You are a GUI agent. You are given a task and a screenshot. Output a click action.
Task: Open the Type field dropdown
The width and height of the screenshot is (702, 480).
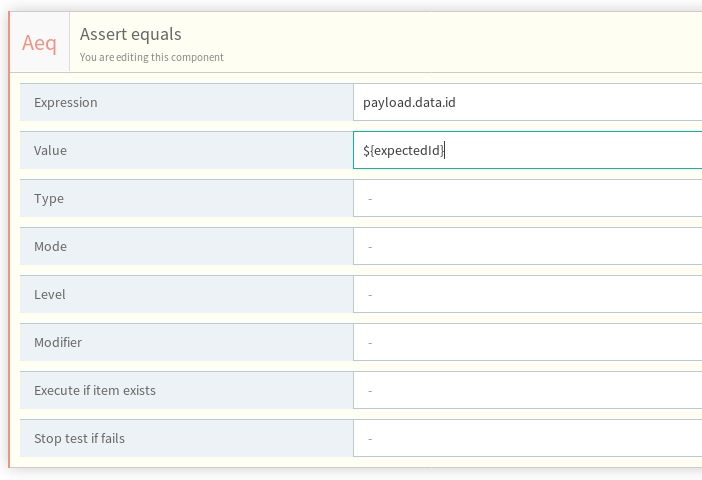(527, 198)
